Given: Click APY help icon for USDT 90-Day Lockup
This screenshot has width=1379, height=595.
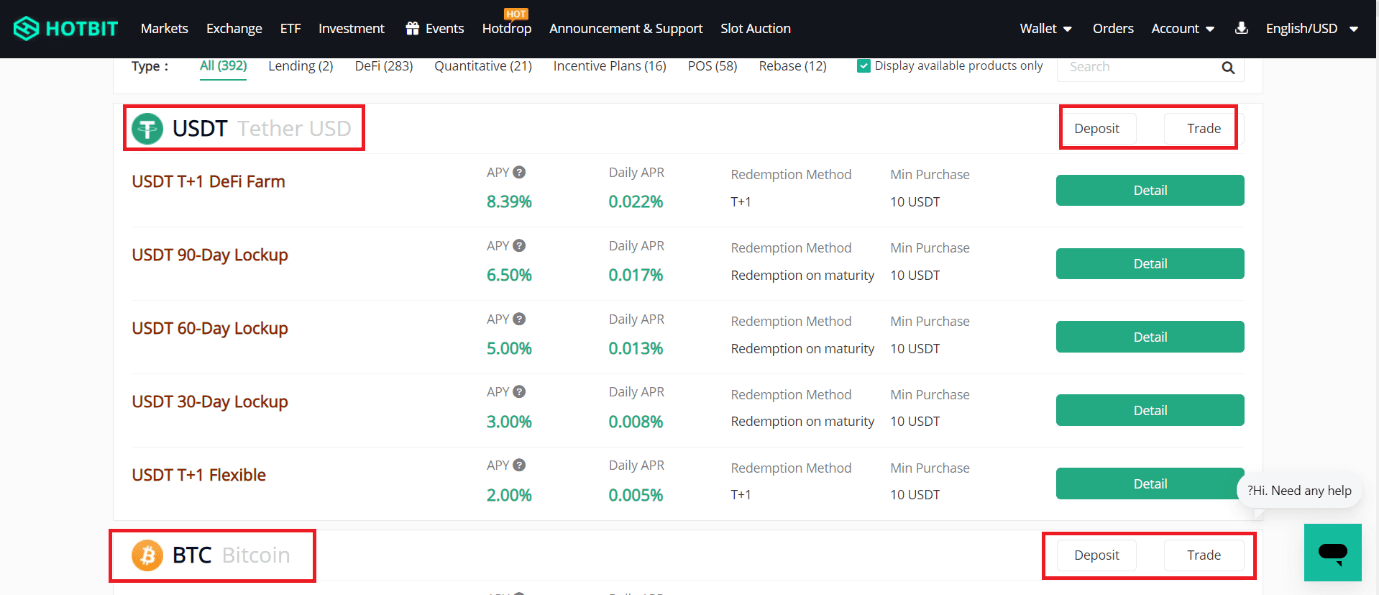Looking at the screenshot, I should click(520, 246).
